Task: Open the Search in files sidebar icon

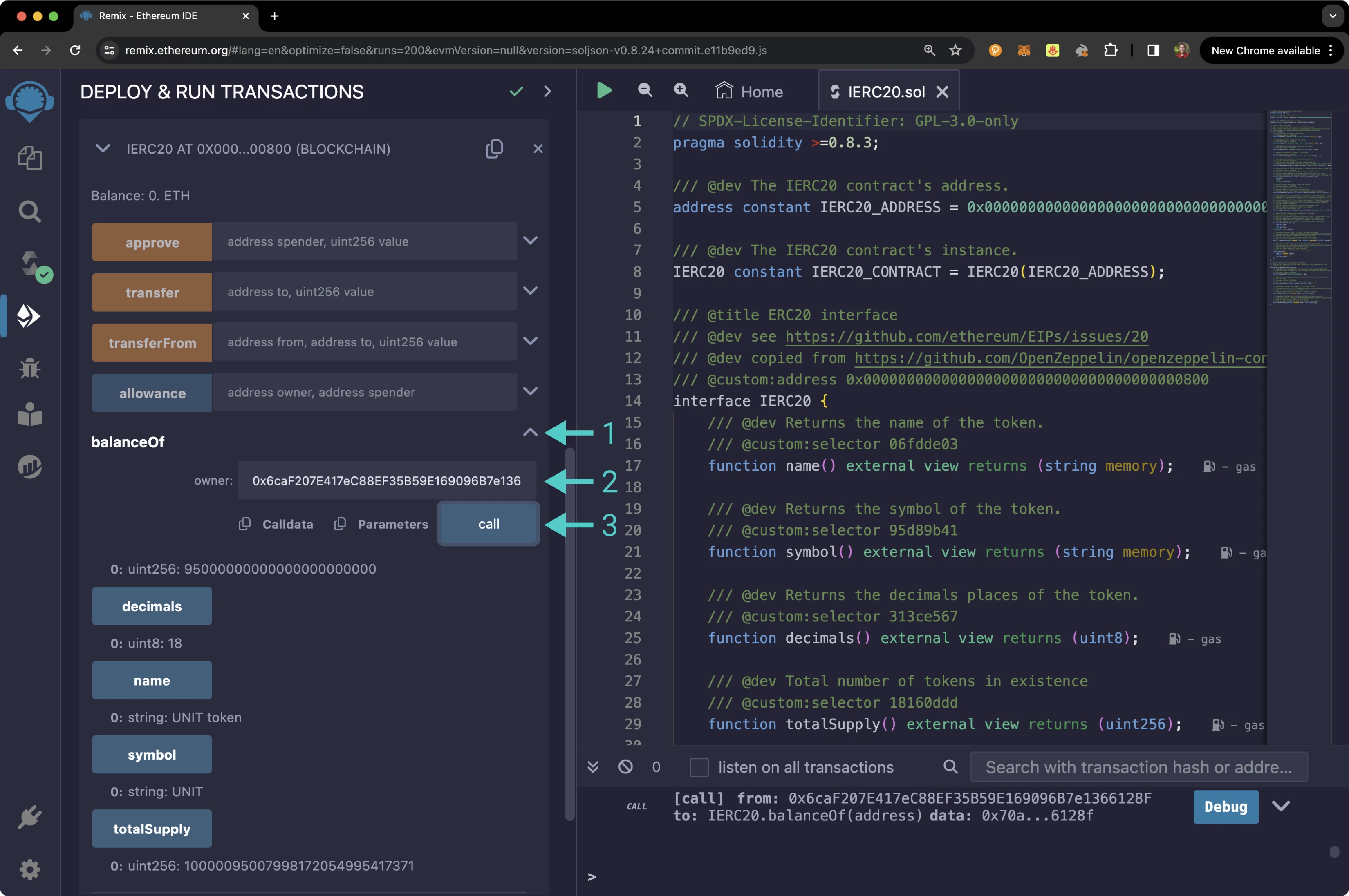Action: point(30,211)
